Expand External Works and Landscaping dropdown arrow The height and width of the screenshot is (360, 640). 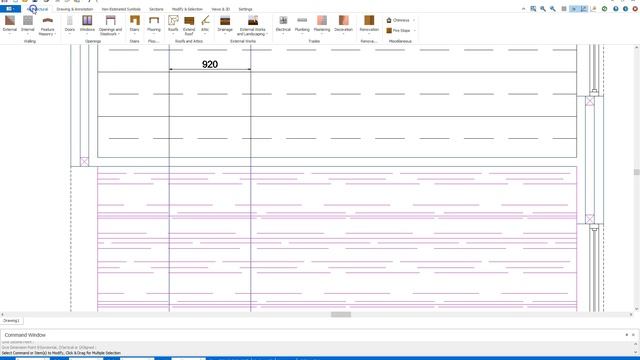[x=267, y=34]
